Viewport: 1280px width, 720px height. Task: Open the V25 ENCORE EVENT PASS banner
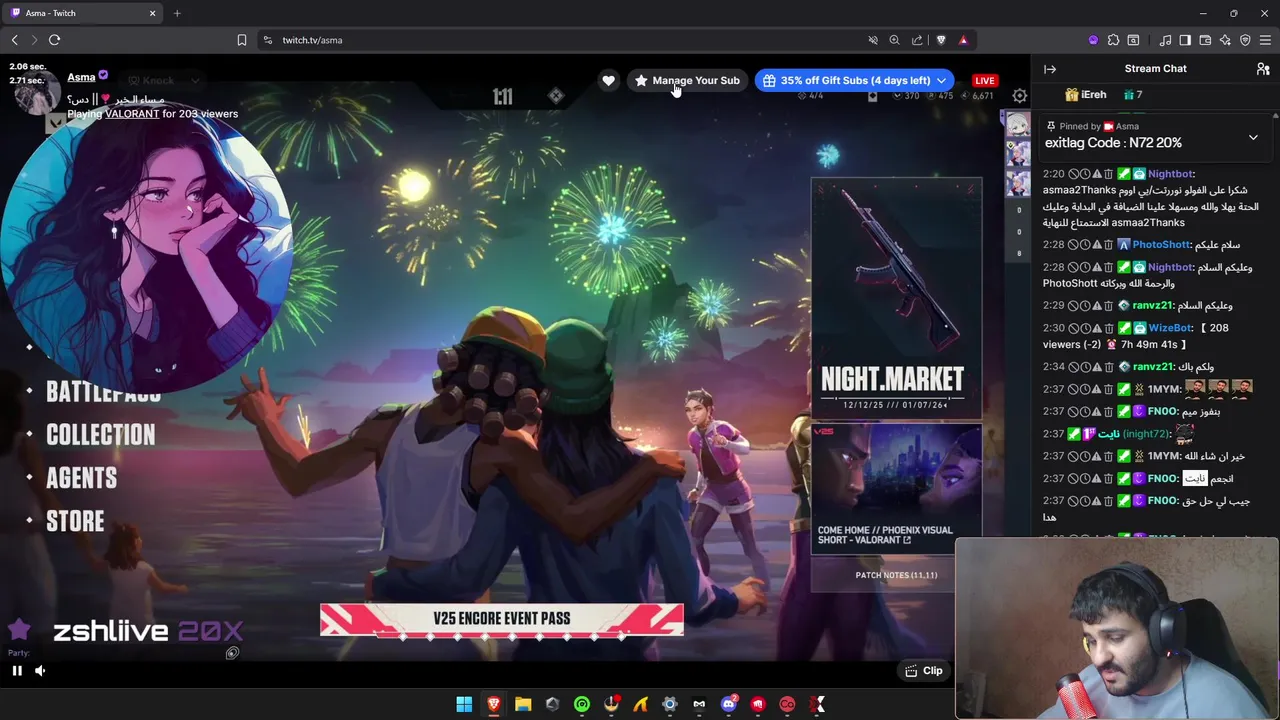click(502, 619)
